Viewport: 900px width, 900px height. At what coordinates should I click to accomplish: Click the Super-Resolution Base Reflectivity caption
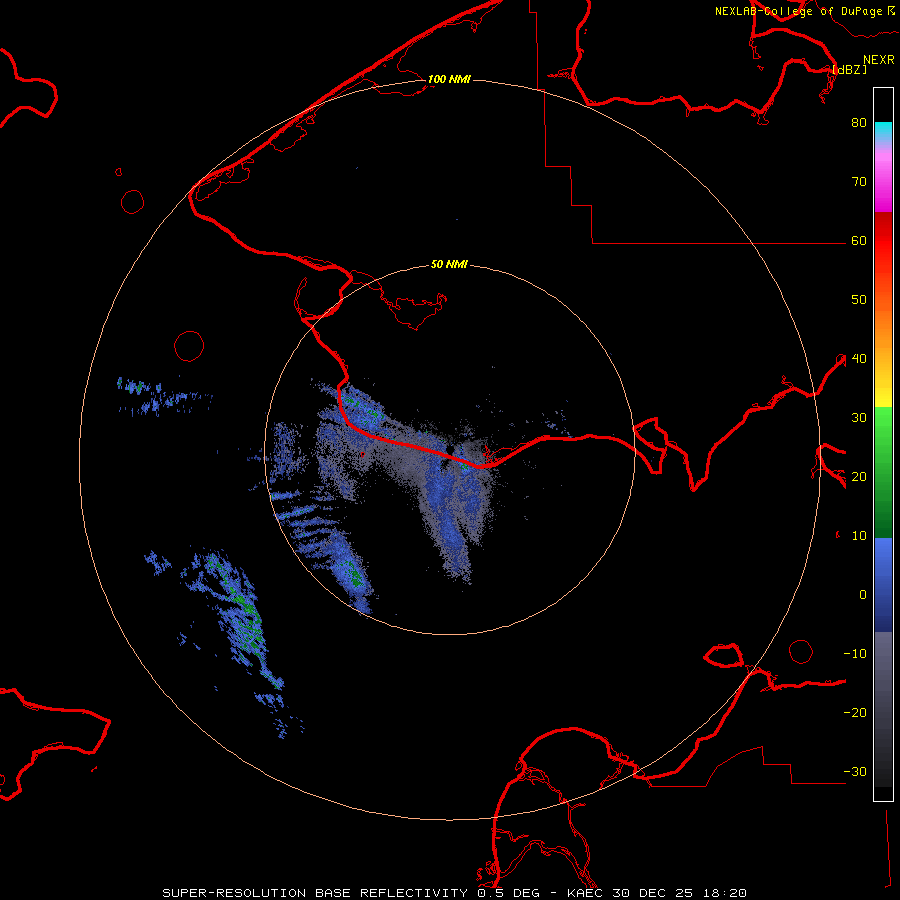pos(455,893)
